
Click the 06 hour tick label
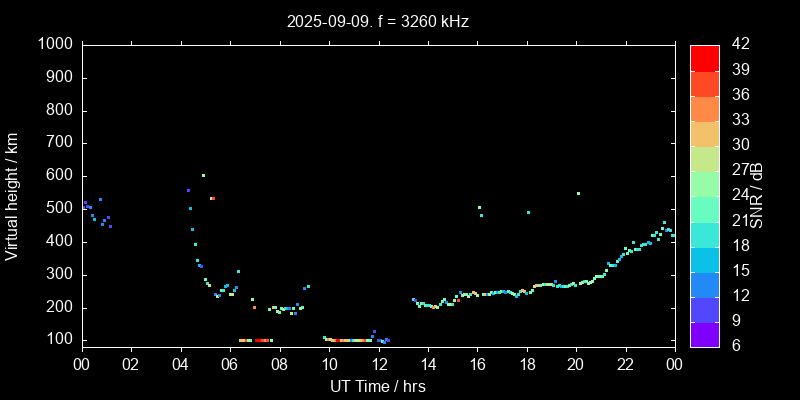click(229, 363)
